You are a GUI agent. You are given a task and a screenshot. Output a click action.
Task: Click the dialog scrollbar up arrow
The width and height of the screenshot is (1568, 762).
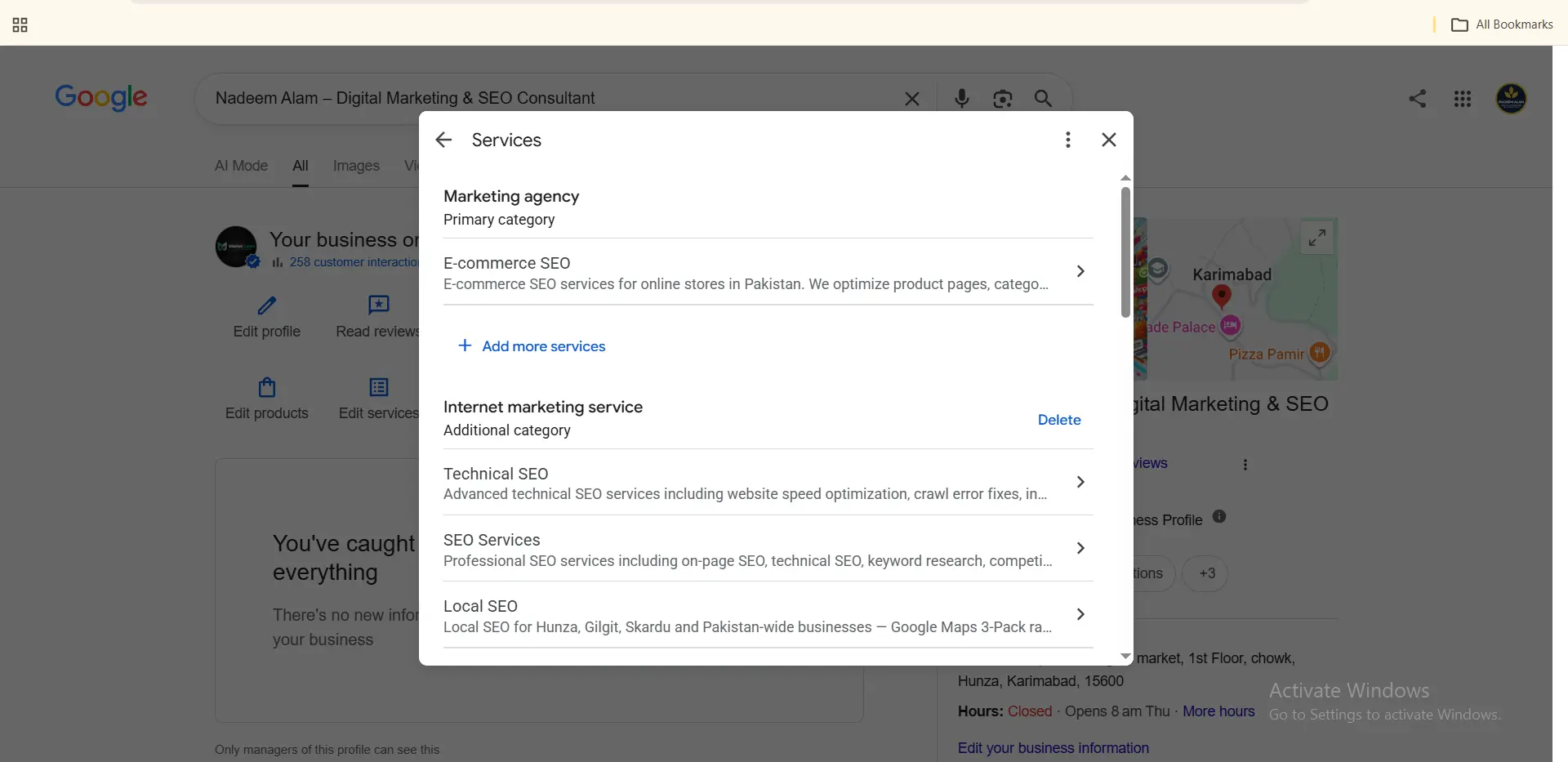(x=1125, y=178)
